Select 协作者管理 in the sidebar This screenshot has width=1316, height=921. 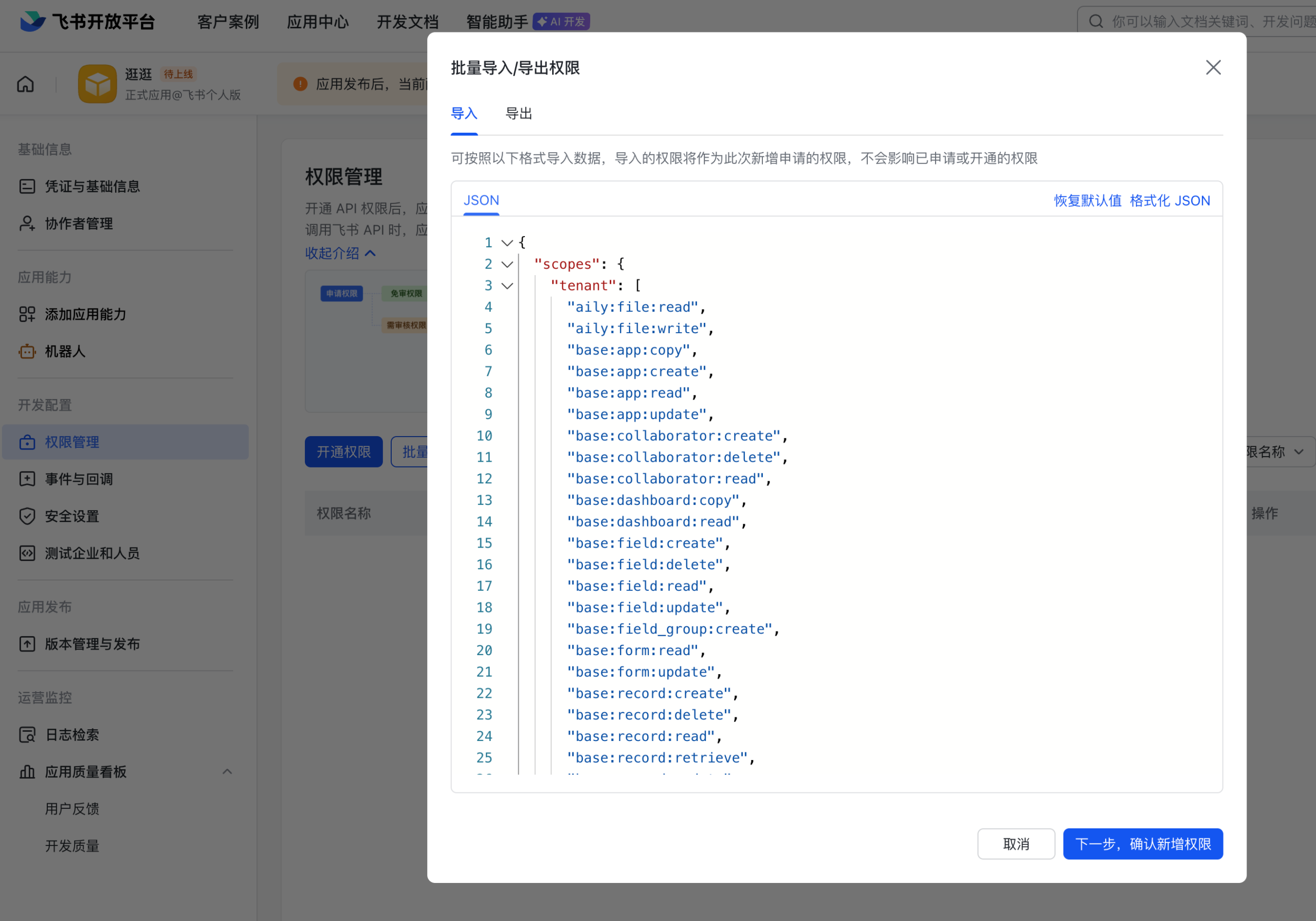click(x=79, y=224)
